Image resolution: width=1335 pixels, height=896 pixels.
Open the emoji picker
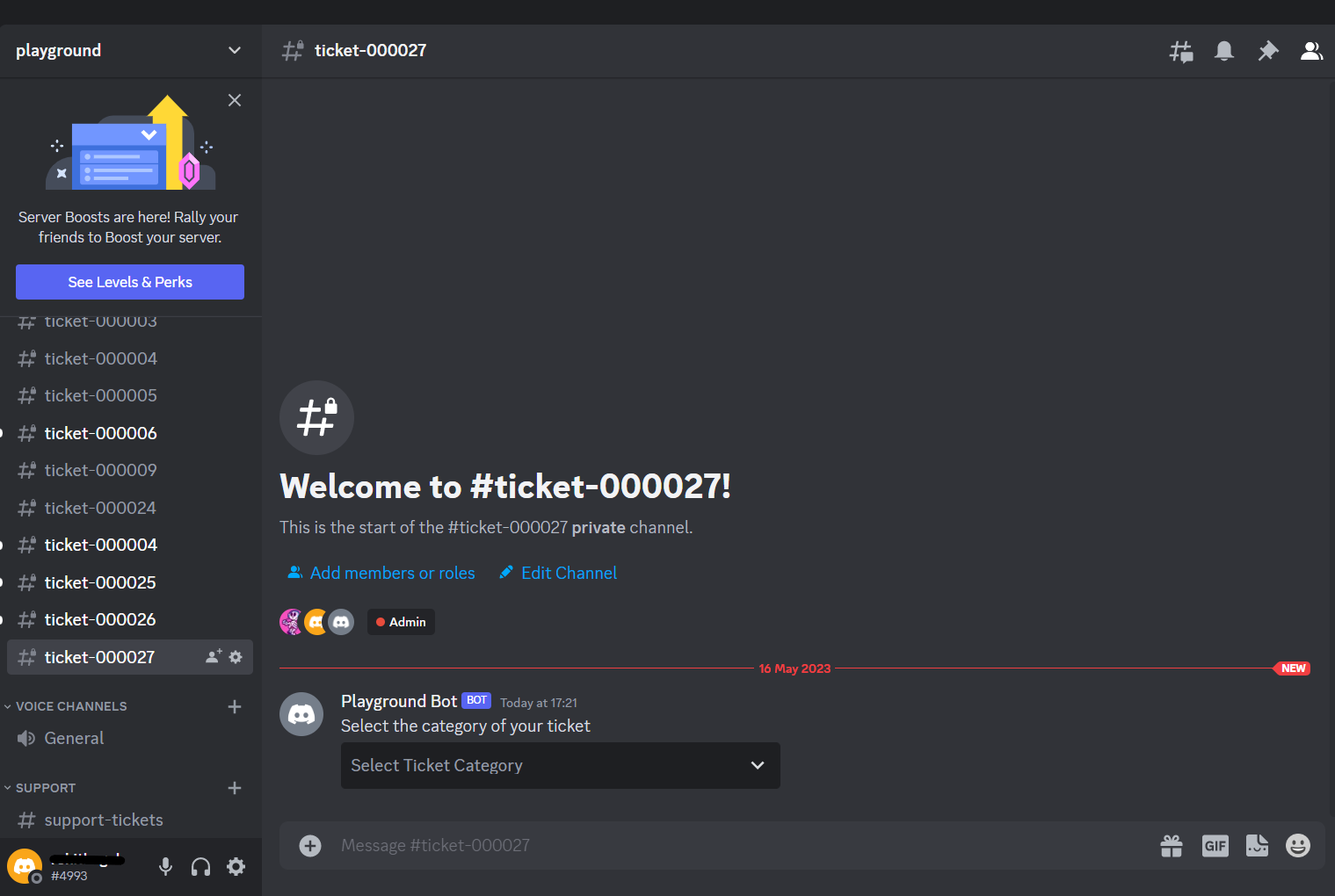[x=1298, y=846]
